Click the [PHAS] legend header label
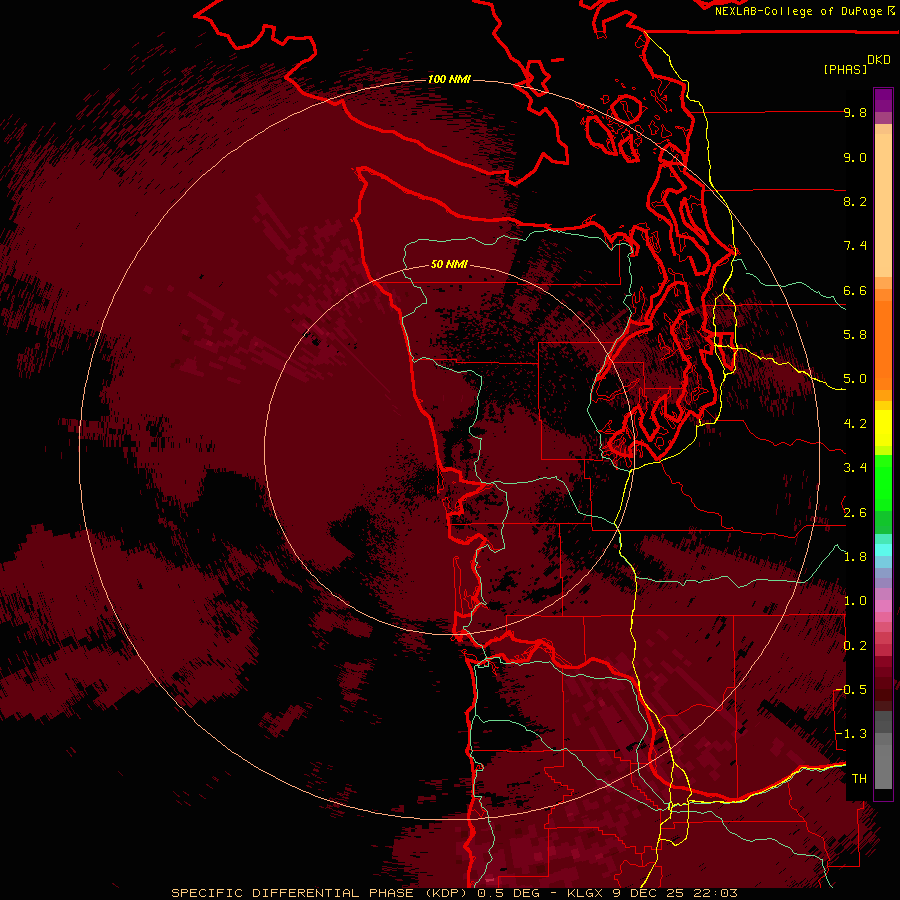 [845, 70]
